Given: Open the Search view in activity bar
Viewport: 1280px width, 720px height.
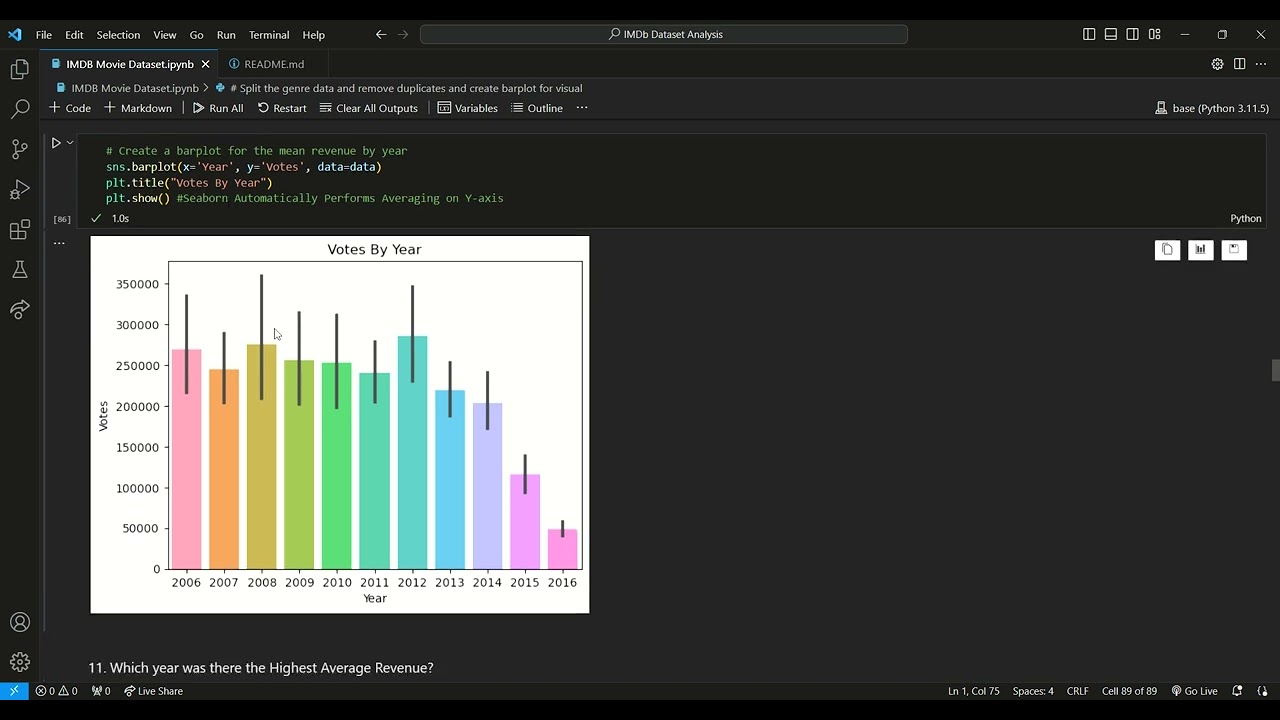Looking at the screenshot, I should (x=20, y=110).
